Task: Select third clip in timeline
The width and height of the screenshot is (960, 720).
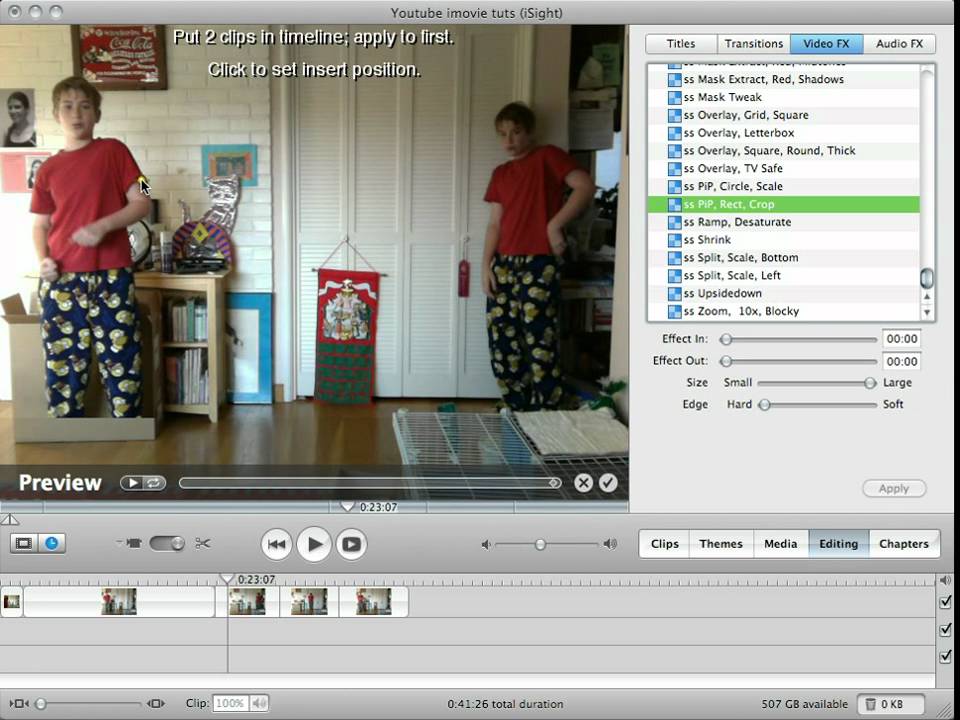Action: point(309,602)
